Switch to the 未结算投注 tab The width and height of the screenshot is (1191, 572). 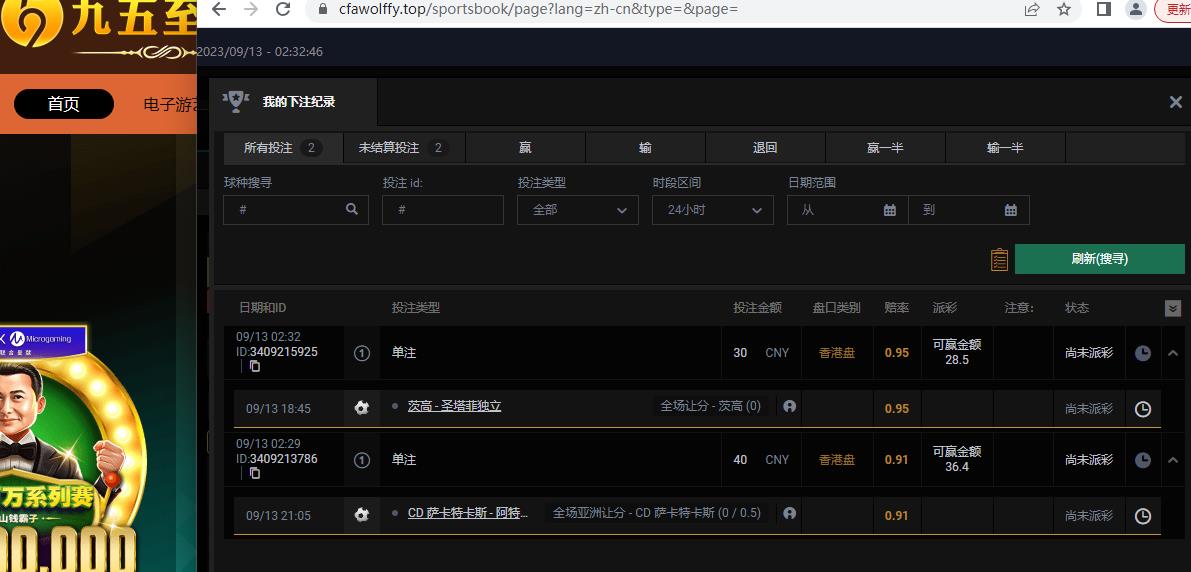(x=403, y=148)
